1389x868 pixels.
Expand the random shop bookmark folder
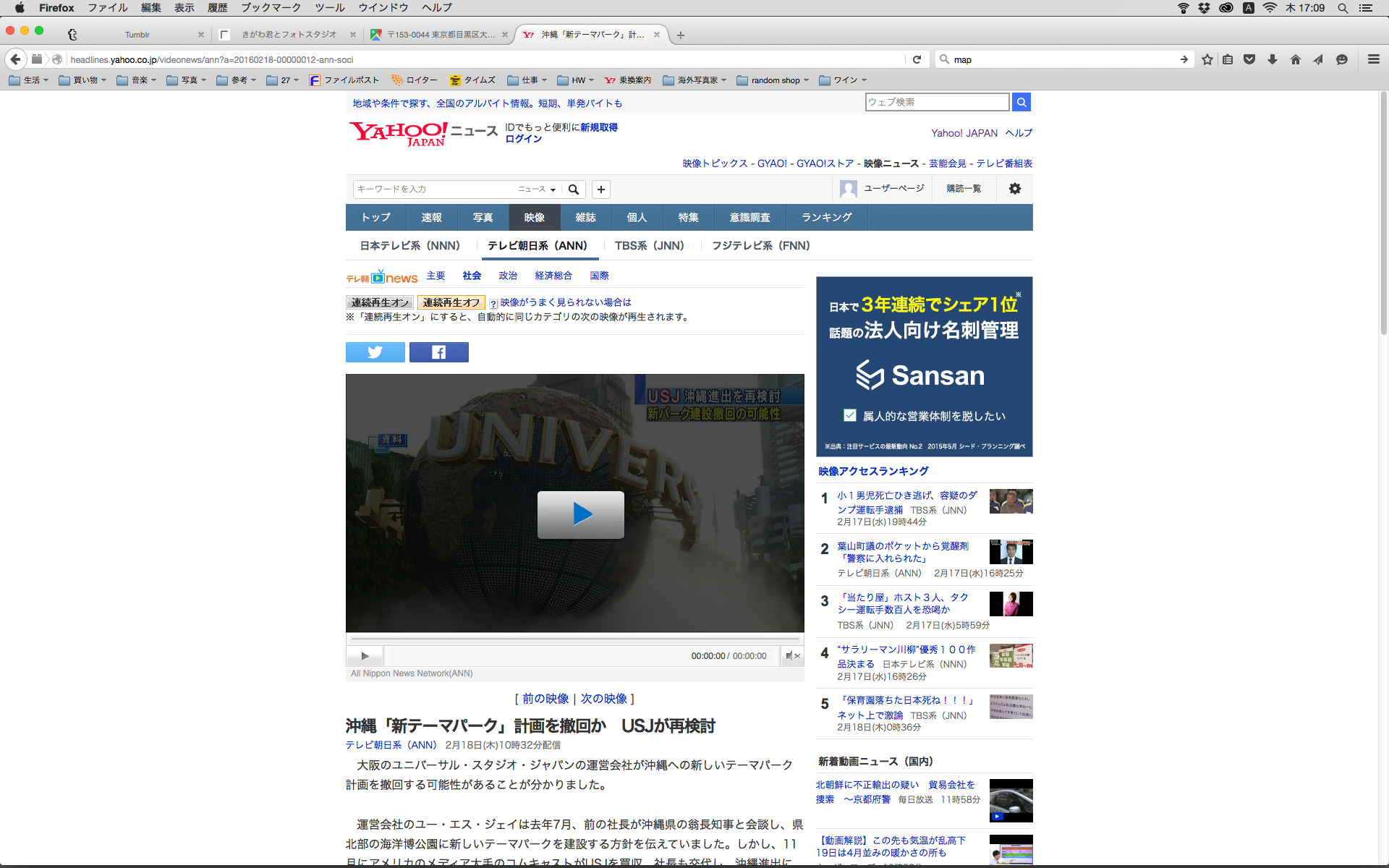774,80
